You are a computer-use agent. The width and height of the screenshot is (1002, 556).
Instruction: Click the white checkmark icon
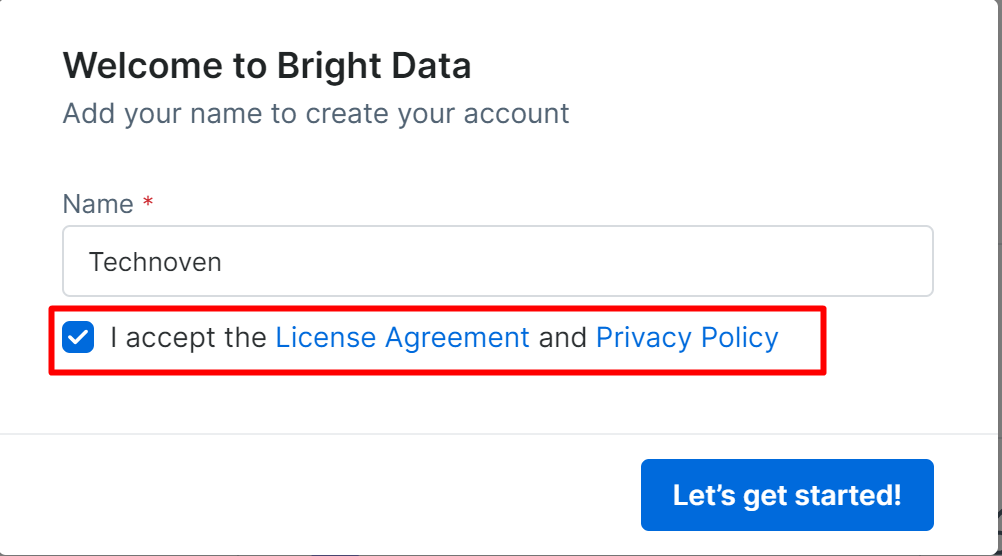pyautogui.click(x=78, y=338)
